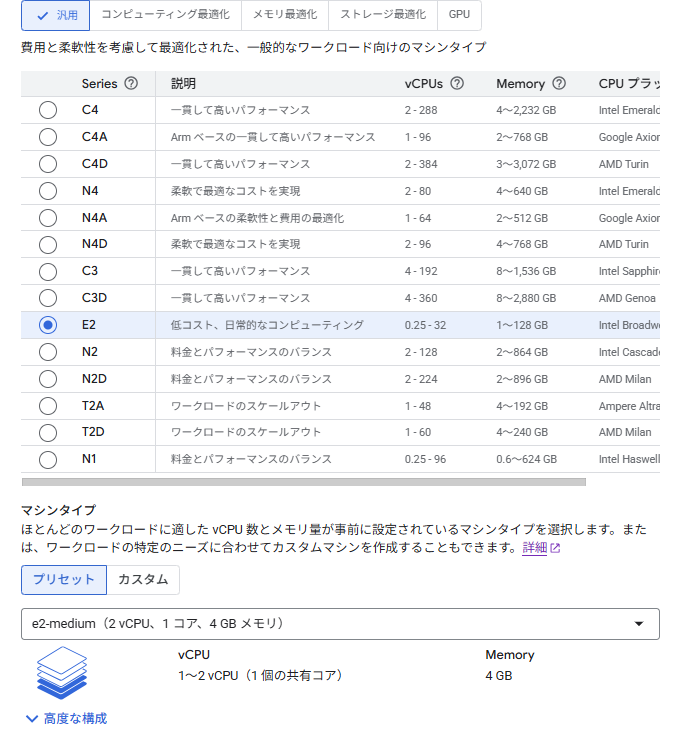Screen dimensions: 685x739
Task: Open the 詳細 link
Action: pos(534,548)
